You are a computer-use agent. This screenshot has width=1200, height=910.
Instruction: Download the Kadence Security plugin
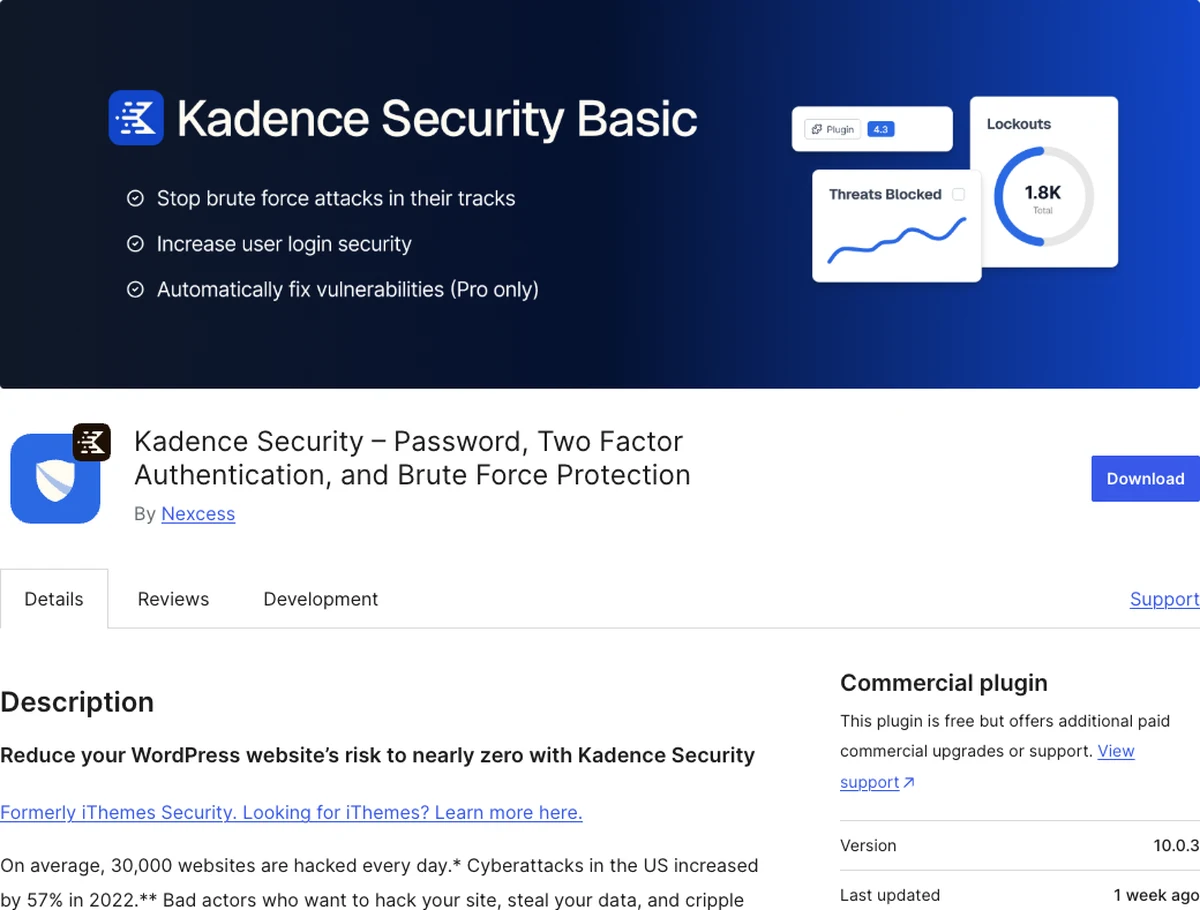[1145, 479]
